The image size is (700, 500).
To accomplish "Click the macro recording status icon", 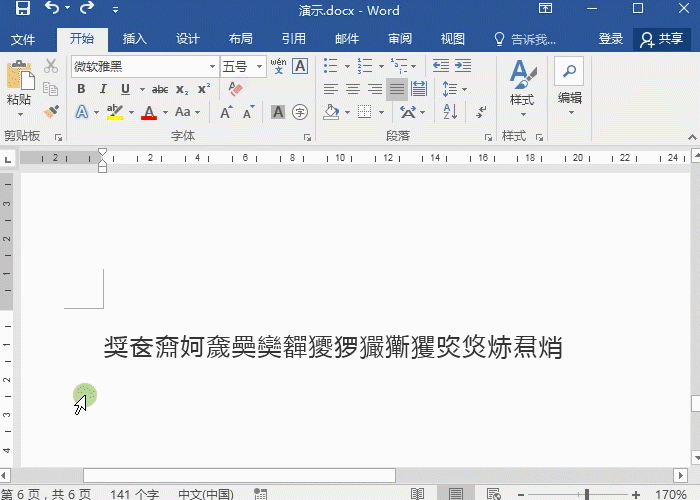I will pos(260,494).
